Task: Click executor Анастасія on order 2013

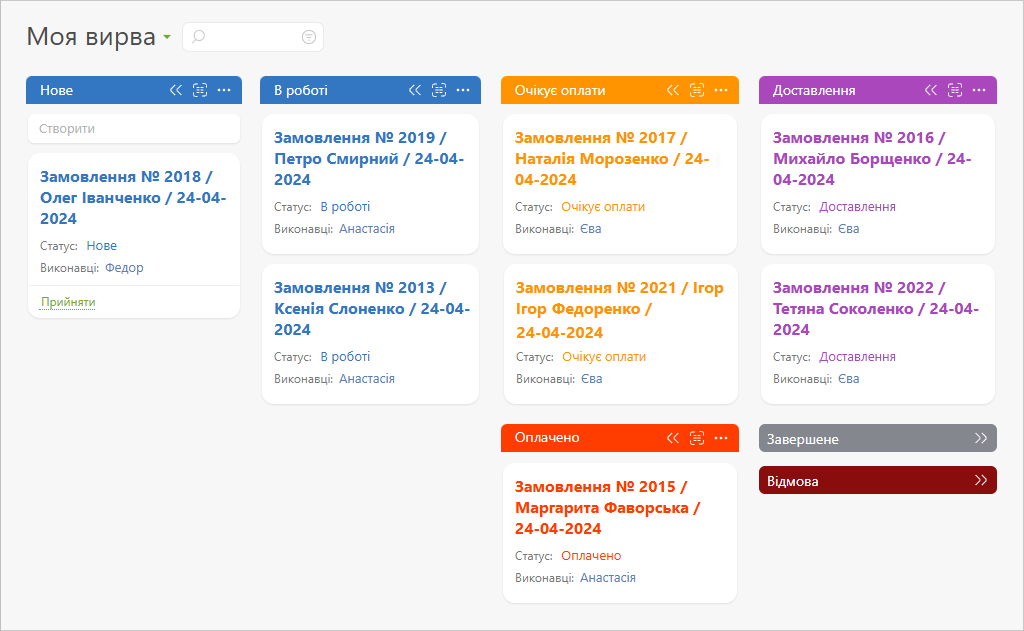Action: point(367,379)
